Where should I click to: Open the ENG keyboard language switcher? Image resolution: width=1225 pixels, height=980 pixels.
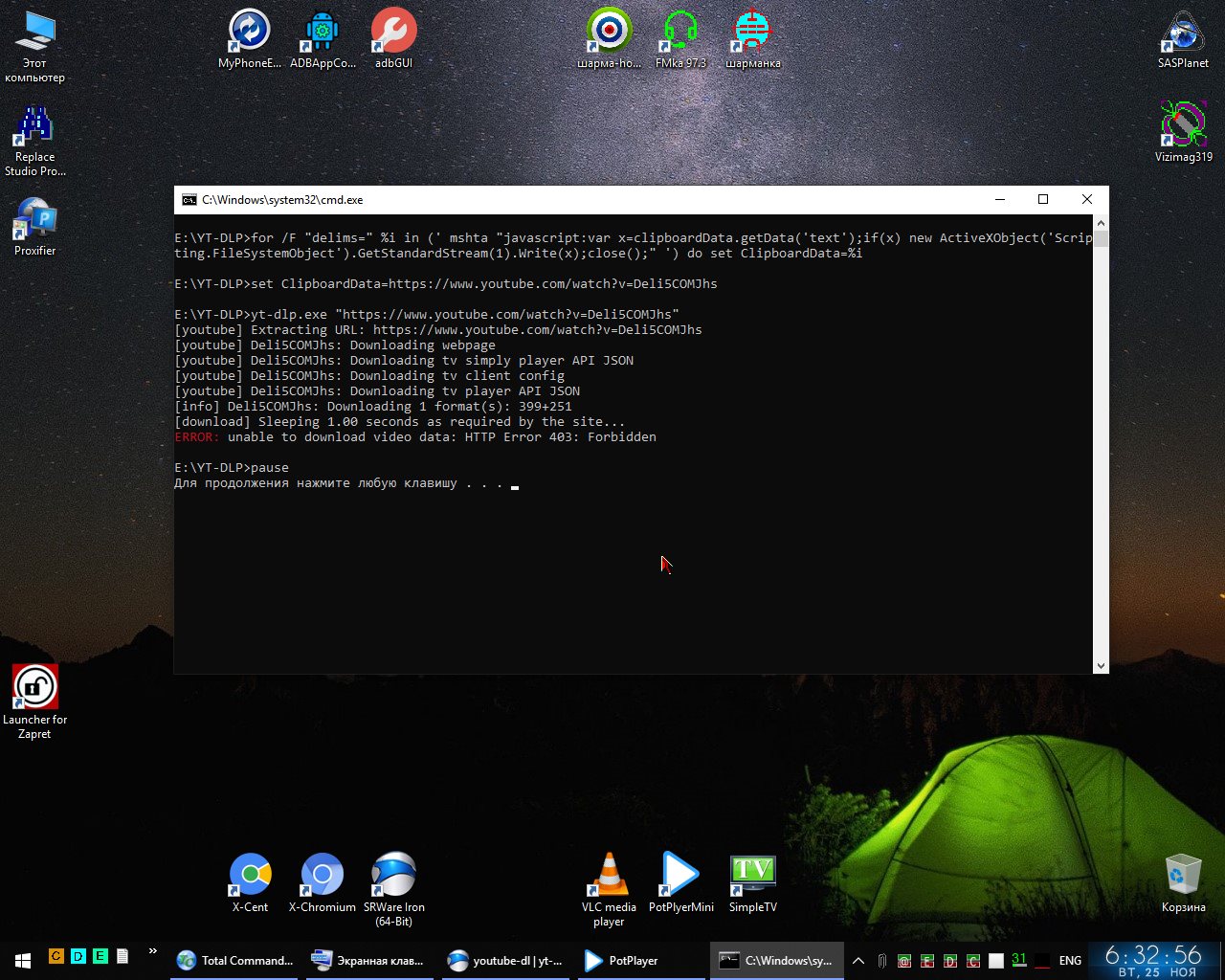1070,961
